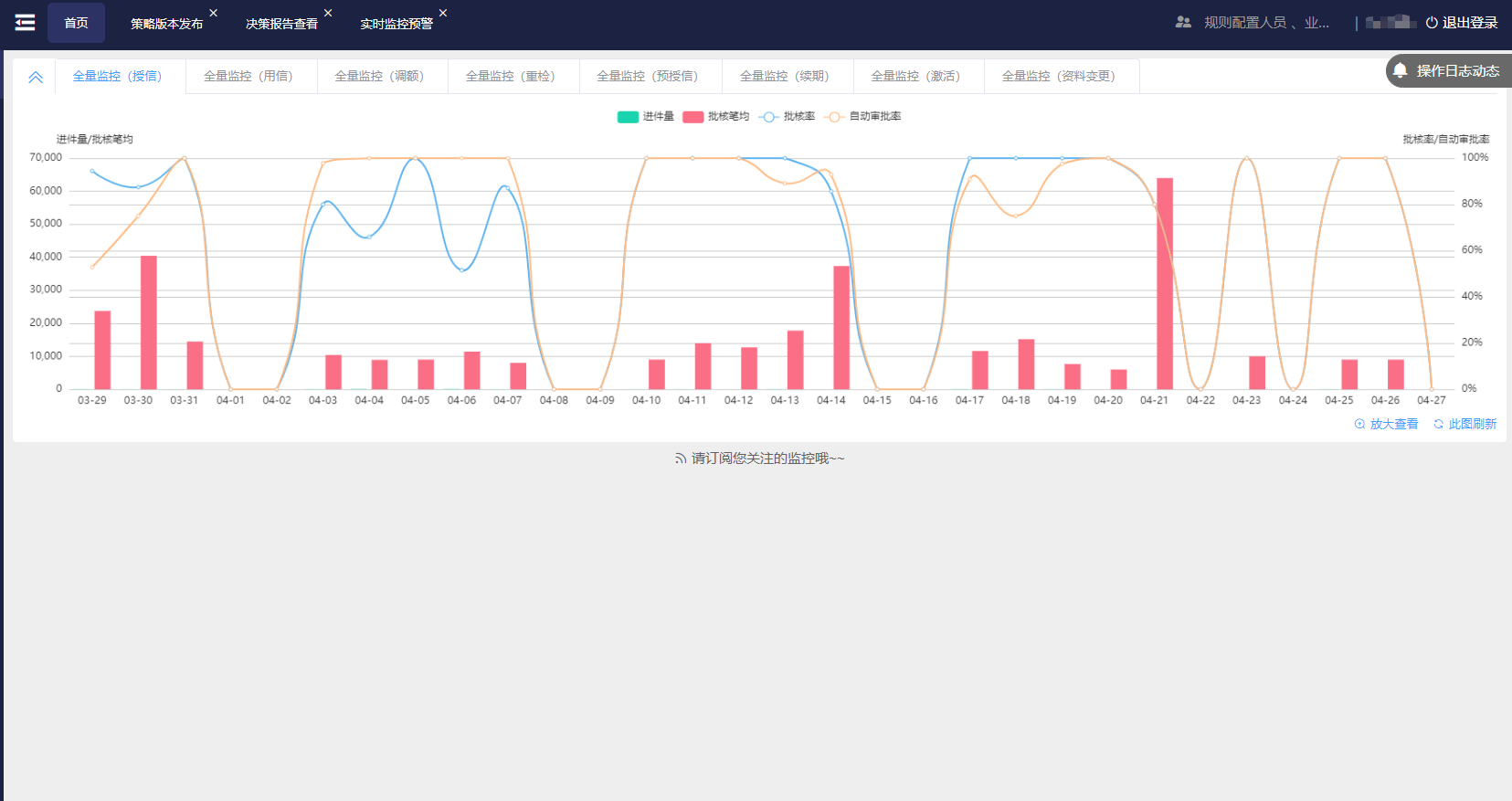Image resolution: width=1512 pixels, height=801 pixels.
Task: Click the 100% right axis value
Action: (1475, 157)
